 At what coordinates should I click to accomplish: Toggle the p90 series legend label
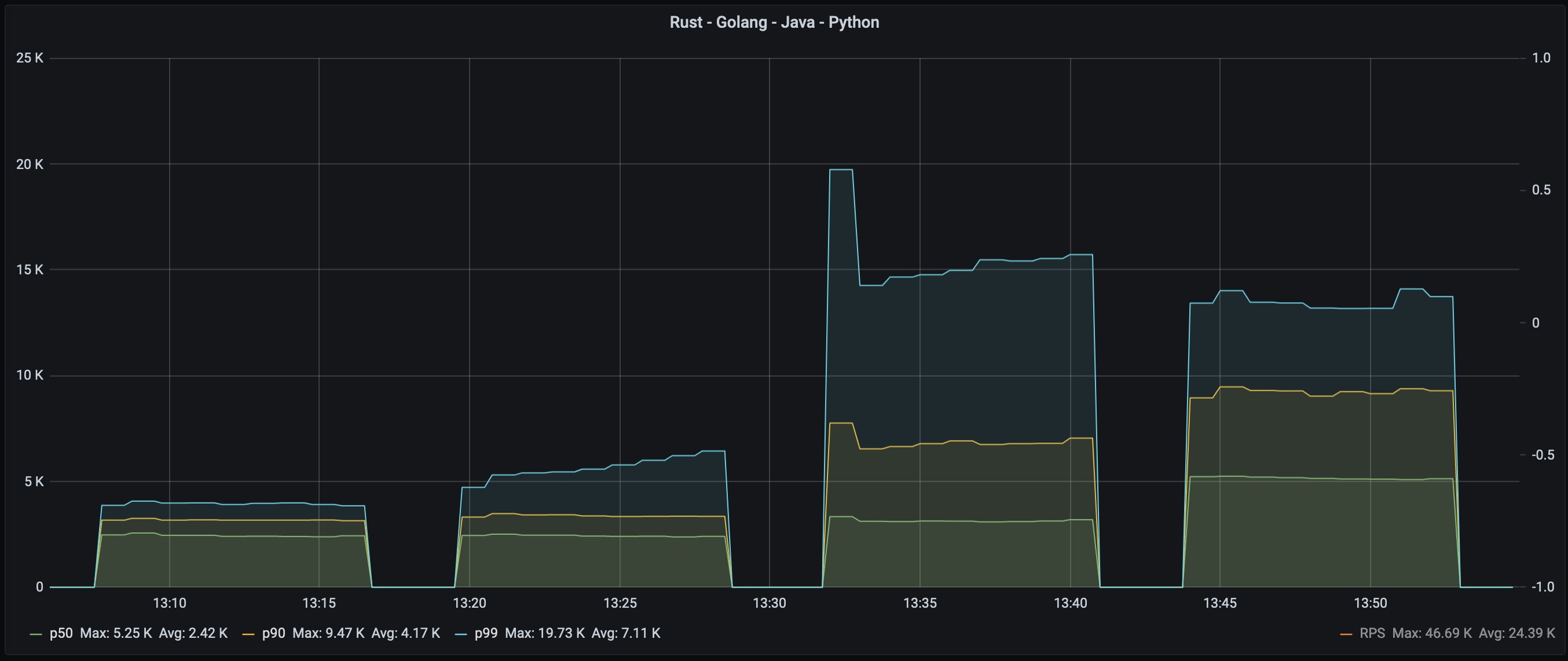coord(273,633)
